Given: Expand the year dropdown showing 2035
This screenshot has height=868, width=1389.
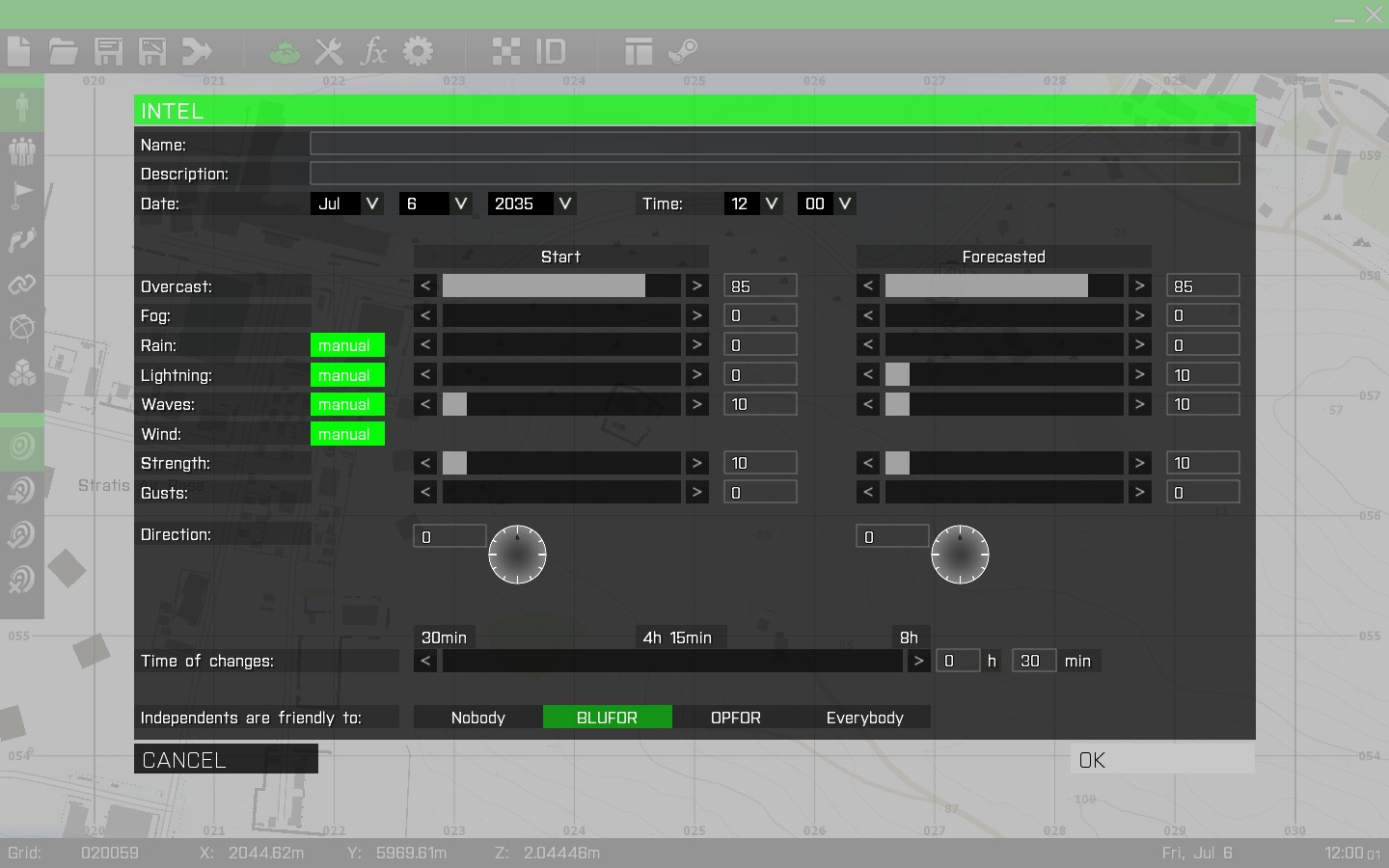Looking at the screenshot, I should (532, 203).
